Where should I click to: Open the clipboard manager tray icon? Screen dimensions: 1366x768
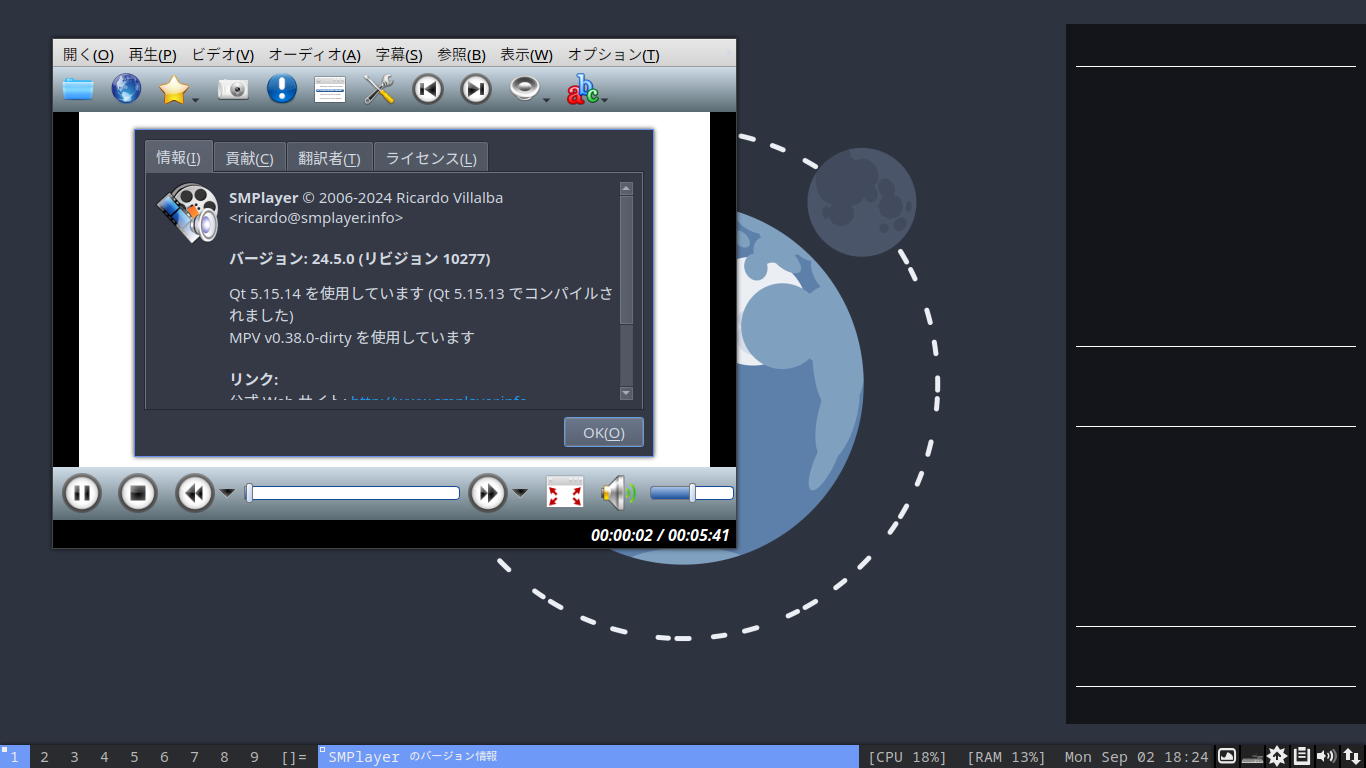[x=1302, y=756]
